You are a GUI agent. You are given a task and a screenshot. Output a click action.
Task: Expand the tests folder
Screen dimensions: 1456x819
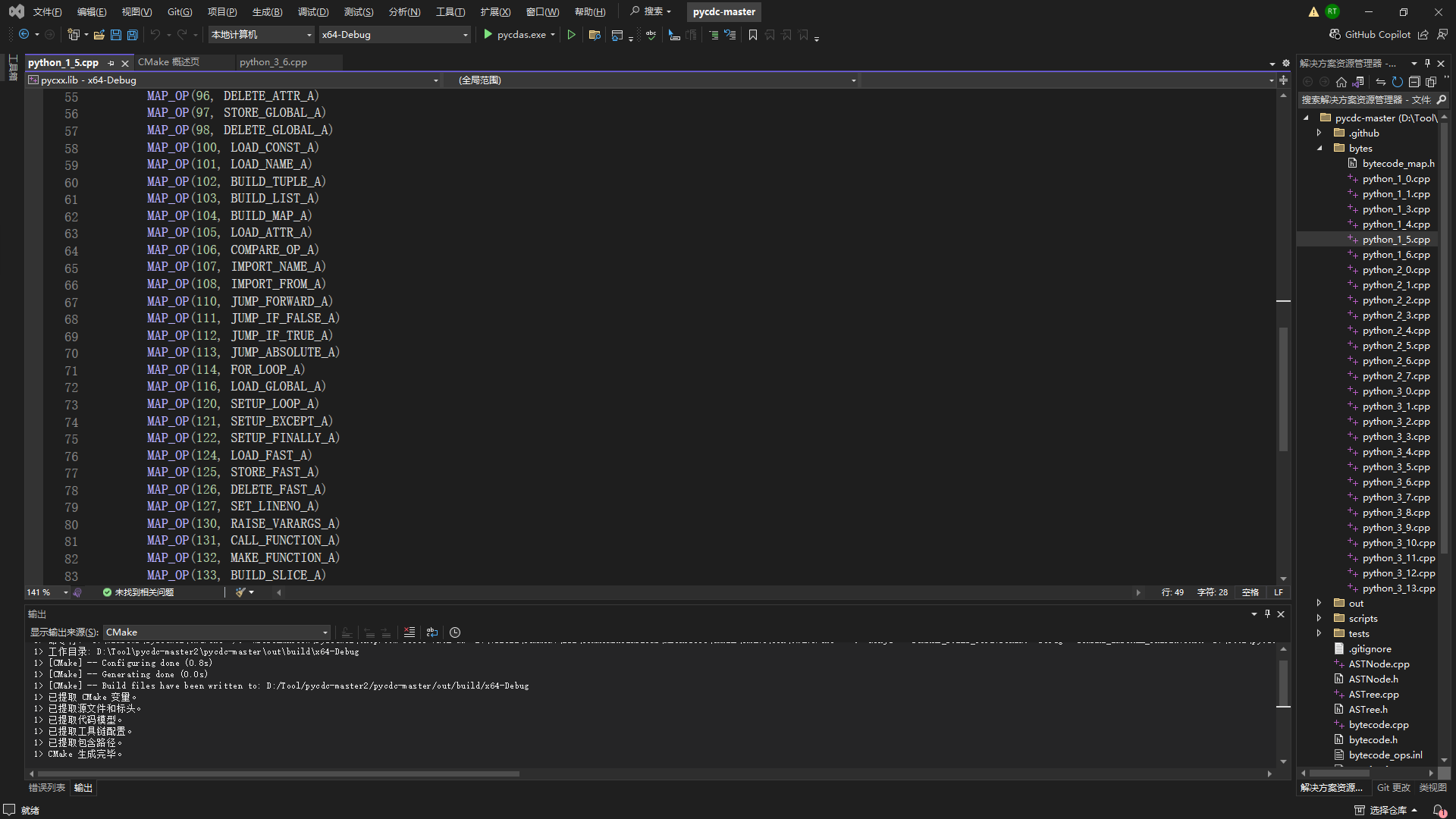click(x=1319, y=634)
